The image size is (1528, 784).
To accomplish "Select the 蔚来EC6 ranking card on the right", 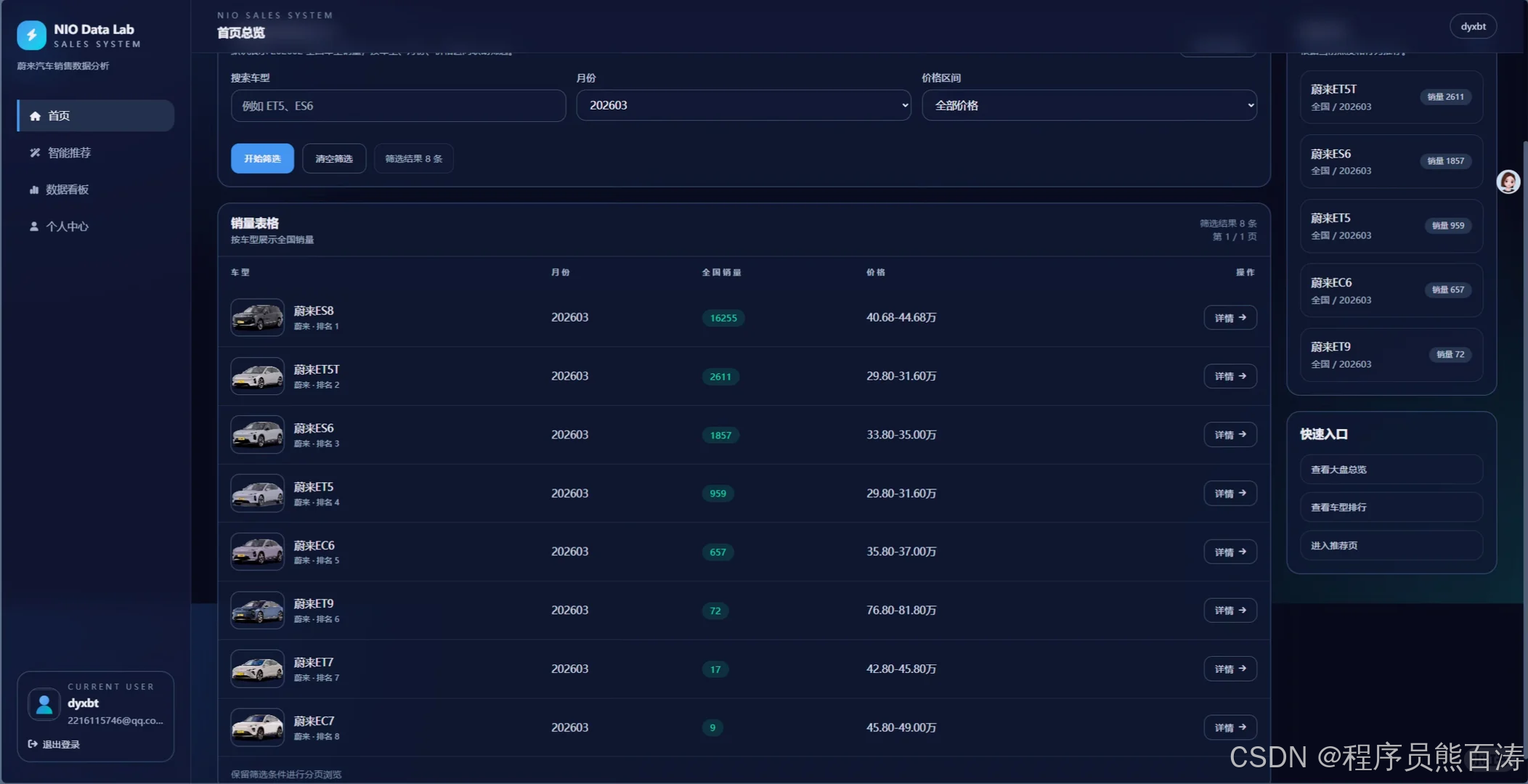I will click(x=1391, y=290).
